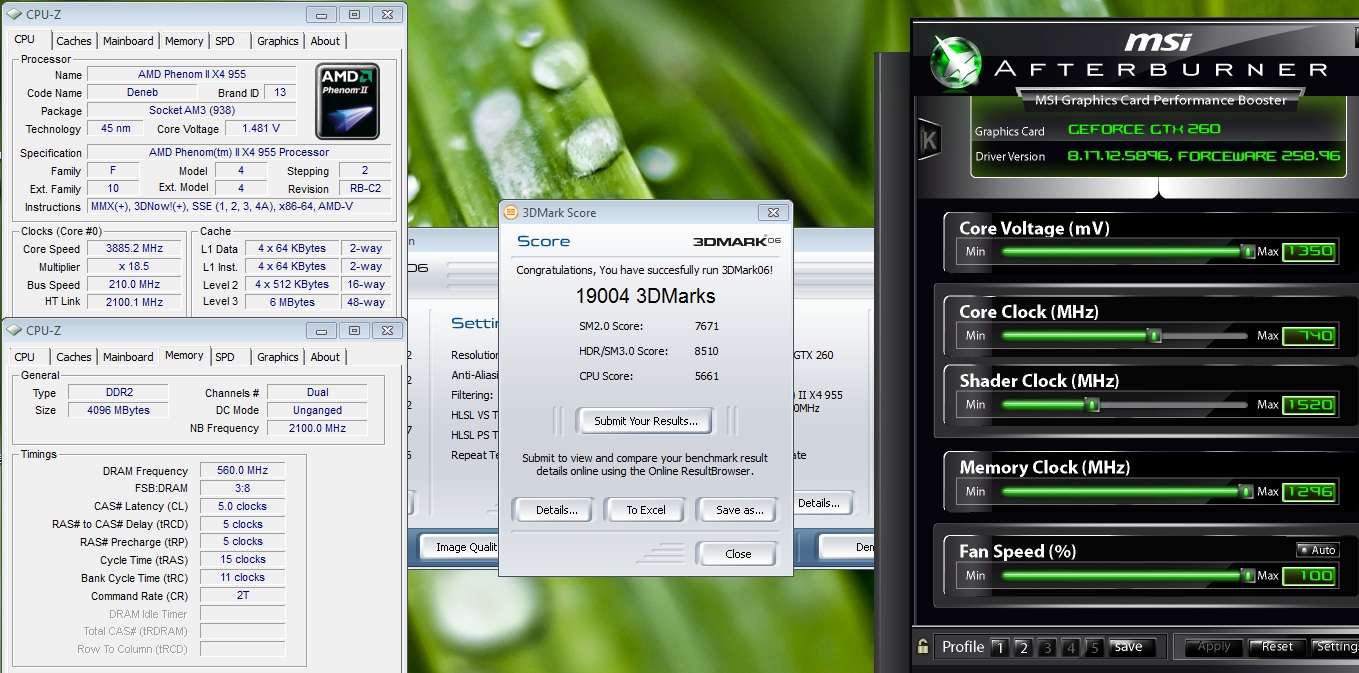This screenshot has width=1359, height=673.
Task: Click Submit Your Results button
Action: tap(644, 421)
